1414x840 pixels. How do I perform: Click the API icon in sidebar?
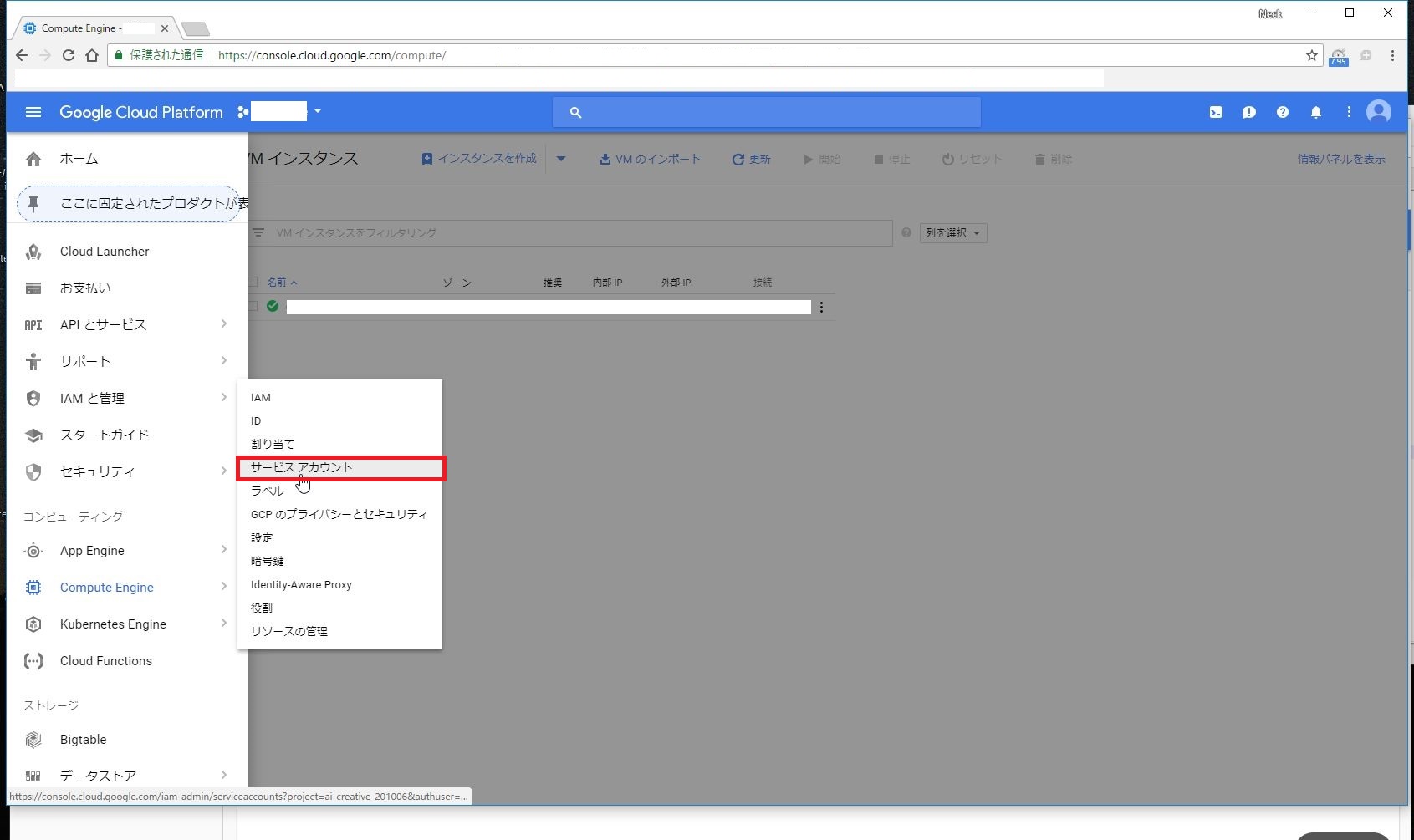tap(33, 325)
